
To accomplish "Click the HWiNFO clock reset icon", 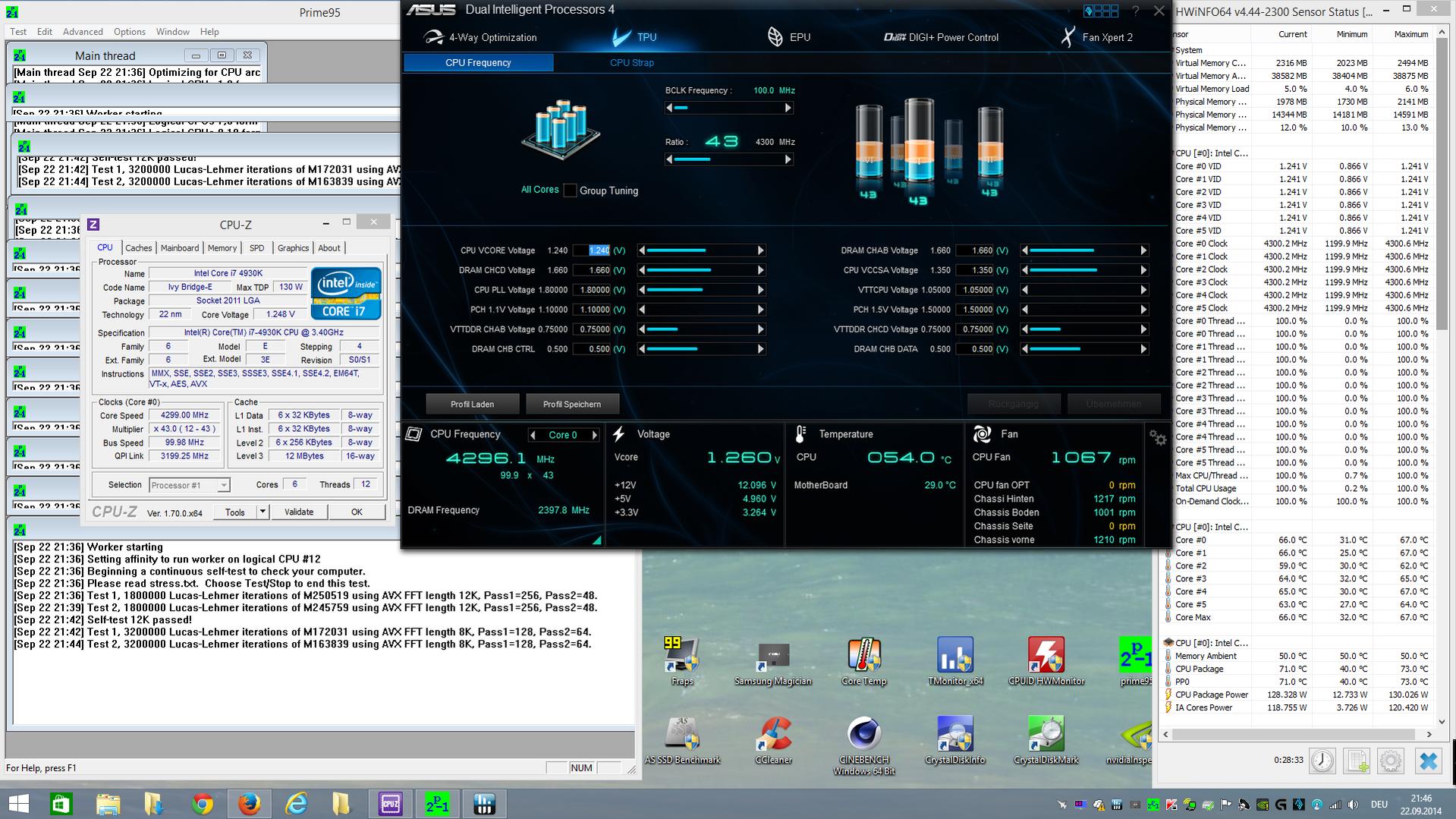I will pyautogui.click(x=1322, y=761).
